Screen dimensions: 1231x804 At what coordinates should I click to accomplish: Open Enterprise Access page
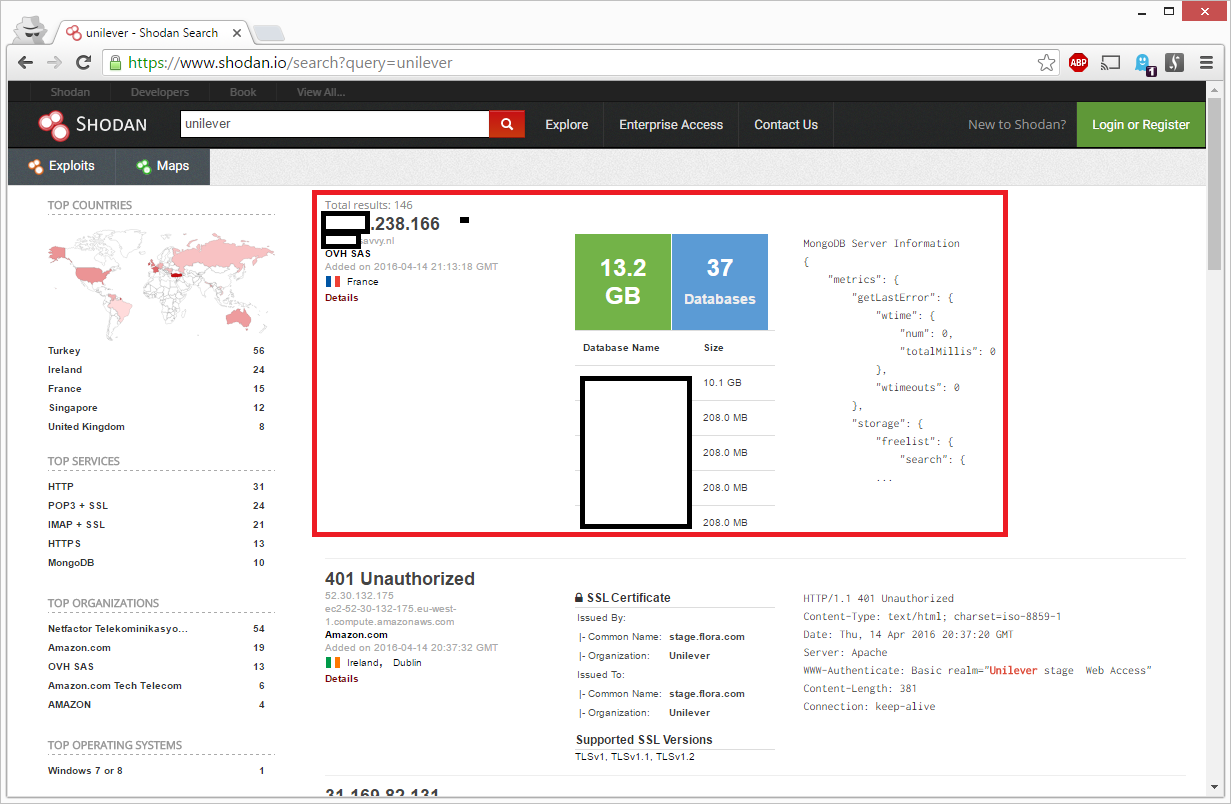pyautogui.click(x=671, y=125)
